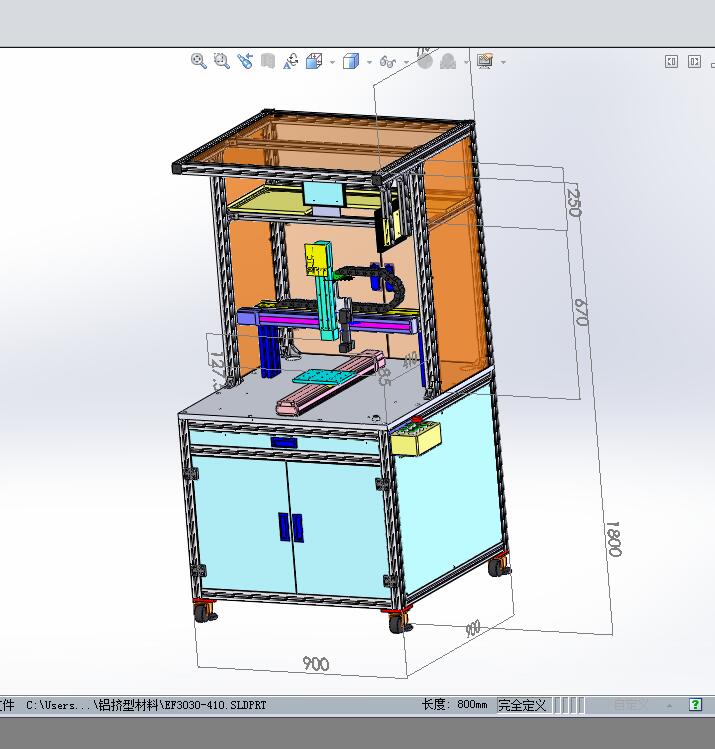
Task: Click the 完全定义 status field
Action: tap(522, 705)
